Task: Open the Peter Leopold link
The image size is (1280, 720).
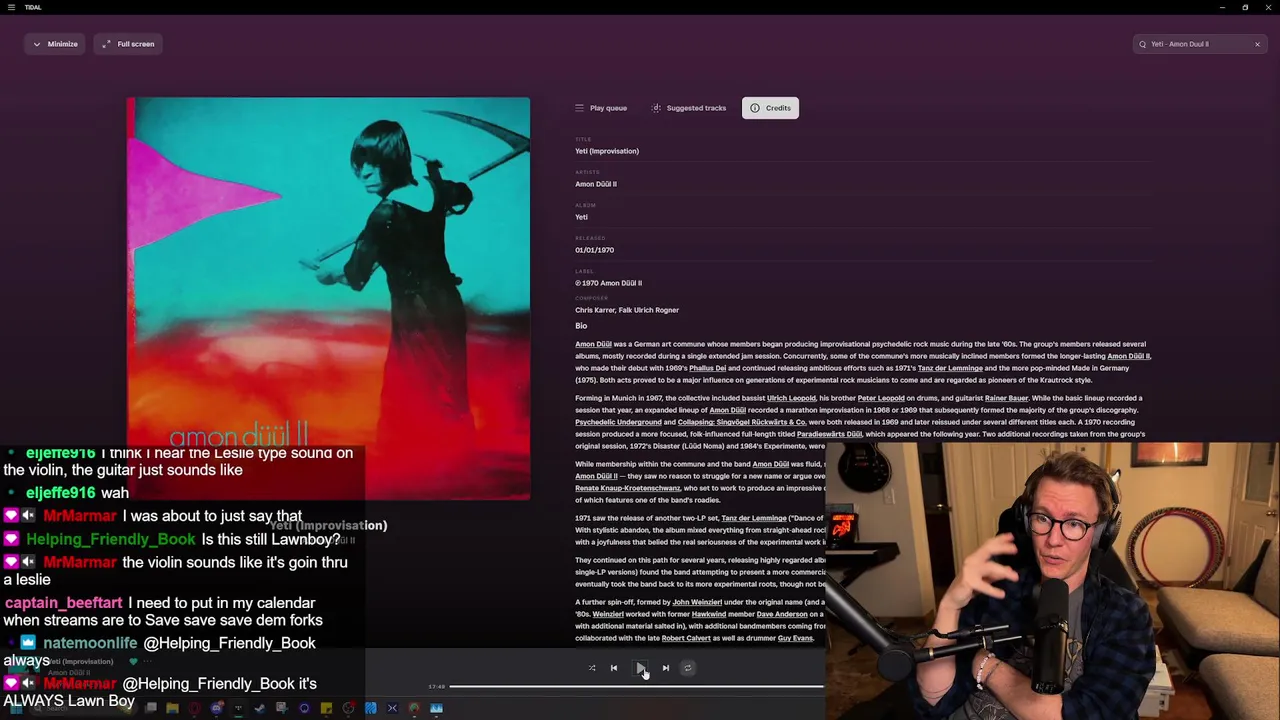Action: tap(881, 398)
